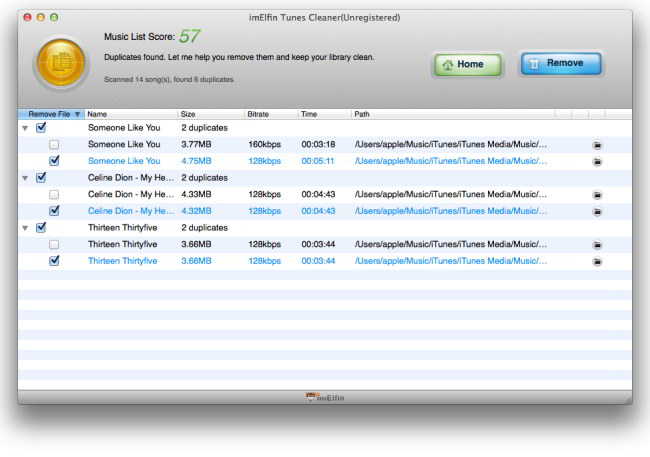
Task: Collapse the Celine Dion duplicates group
Action: pyautogui.click(x=25, y=178)
